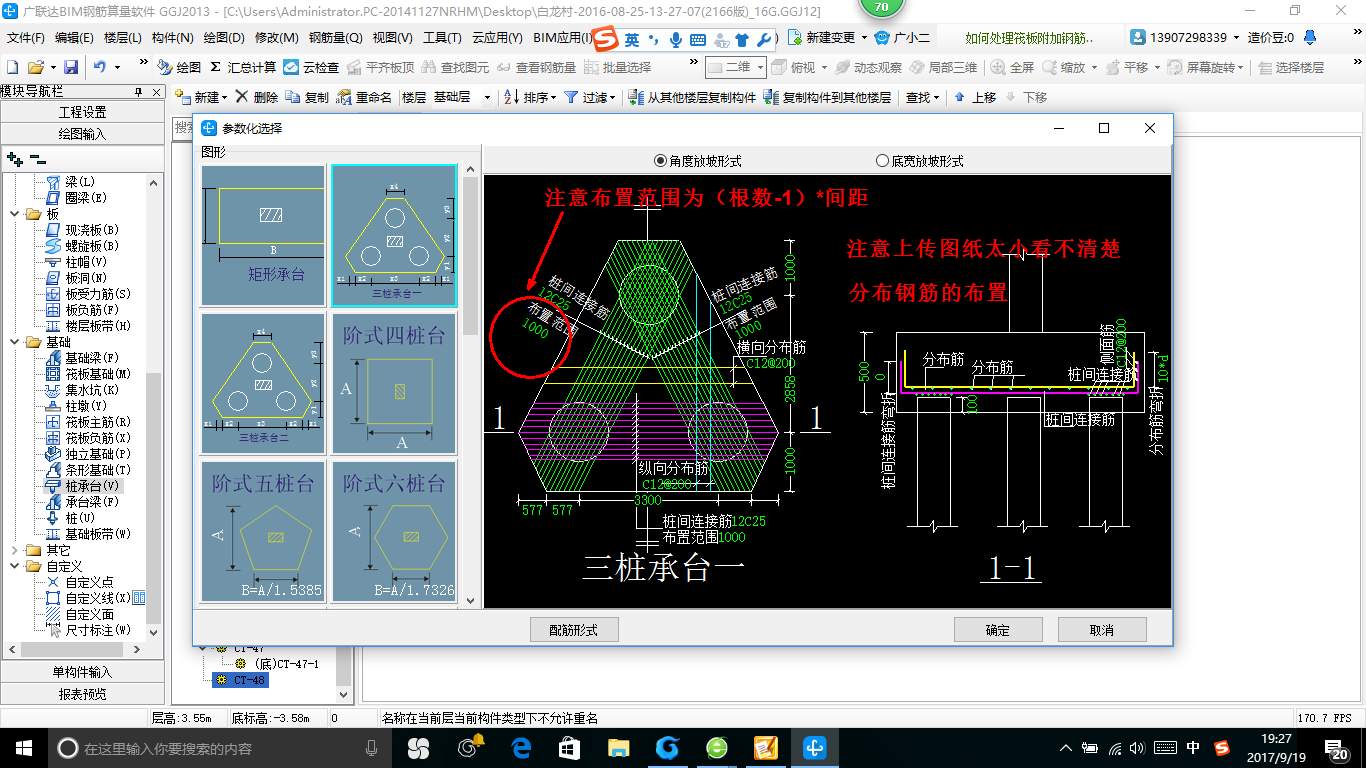
Task: Pin the 模块导航栏 panel
Action: coord(138,91)
